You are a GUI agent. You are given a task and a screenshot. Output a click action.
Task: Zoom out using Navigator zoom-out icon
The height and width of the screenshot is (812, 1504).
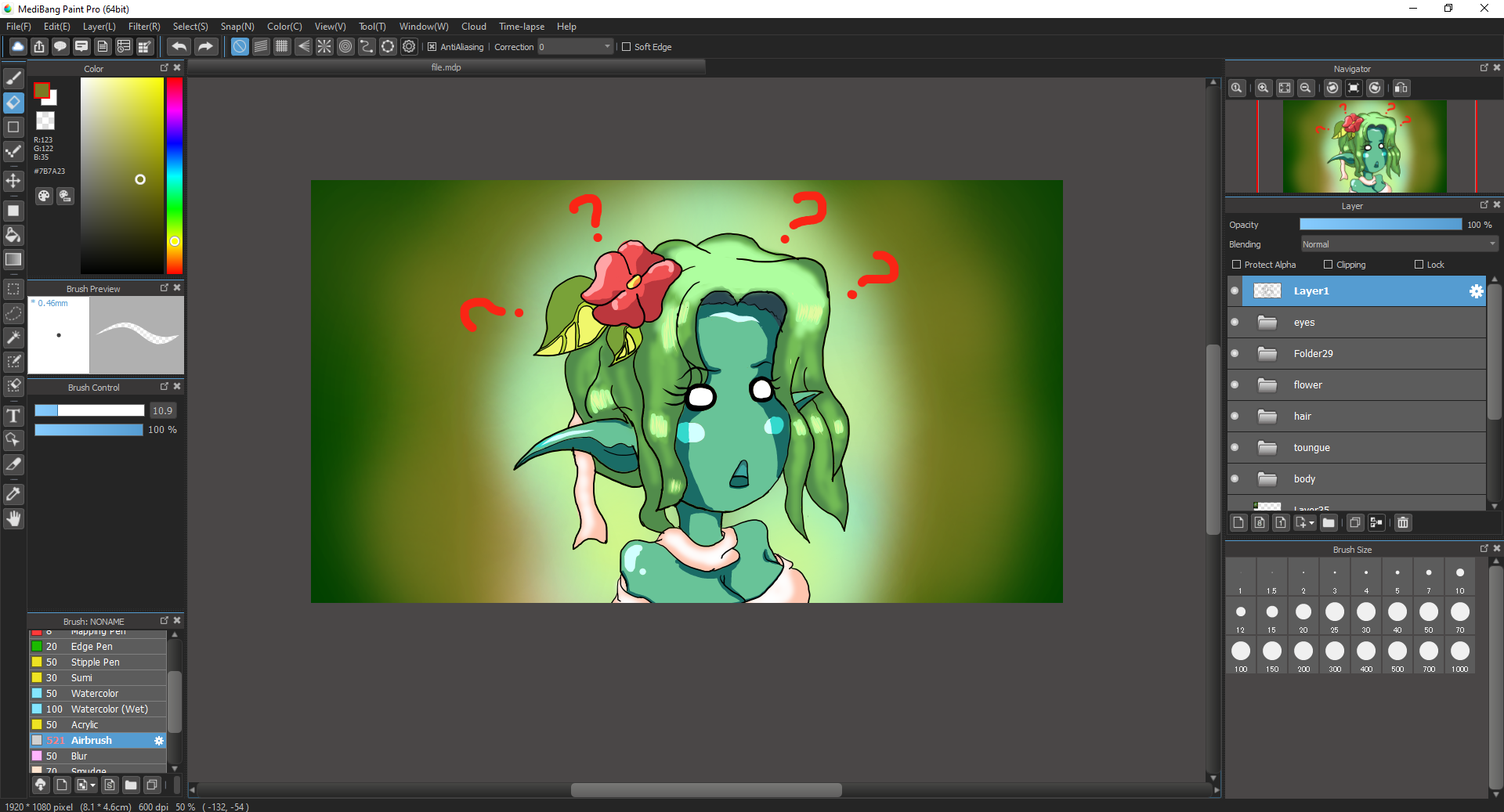(x=1306, y=88)
